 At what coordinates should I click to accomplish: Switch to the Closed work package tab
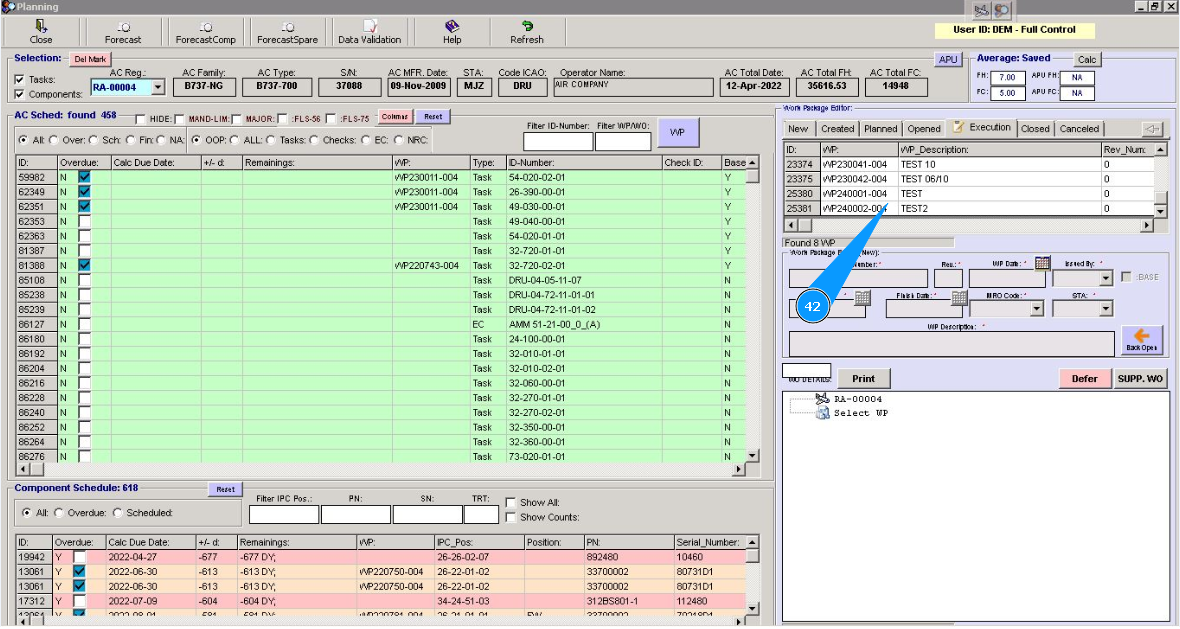1035,129
